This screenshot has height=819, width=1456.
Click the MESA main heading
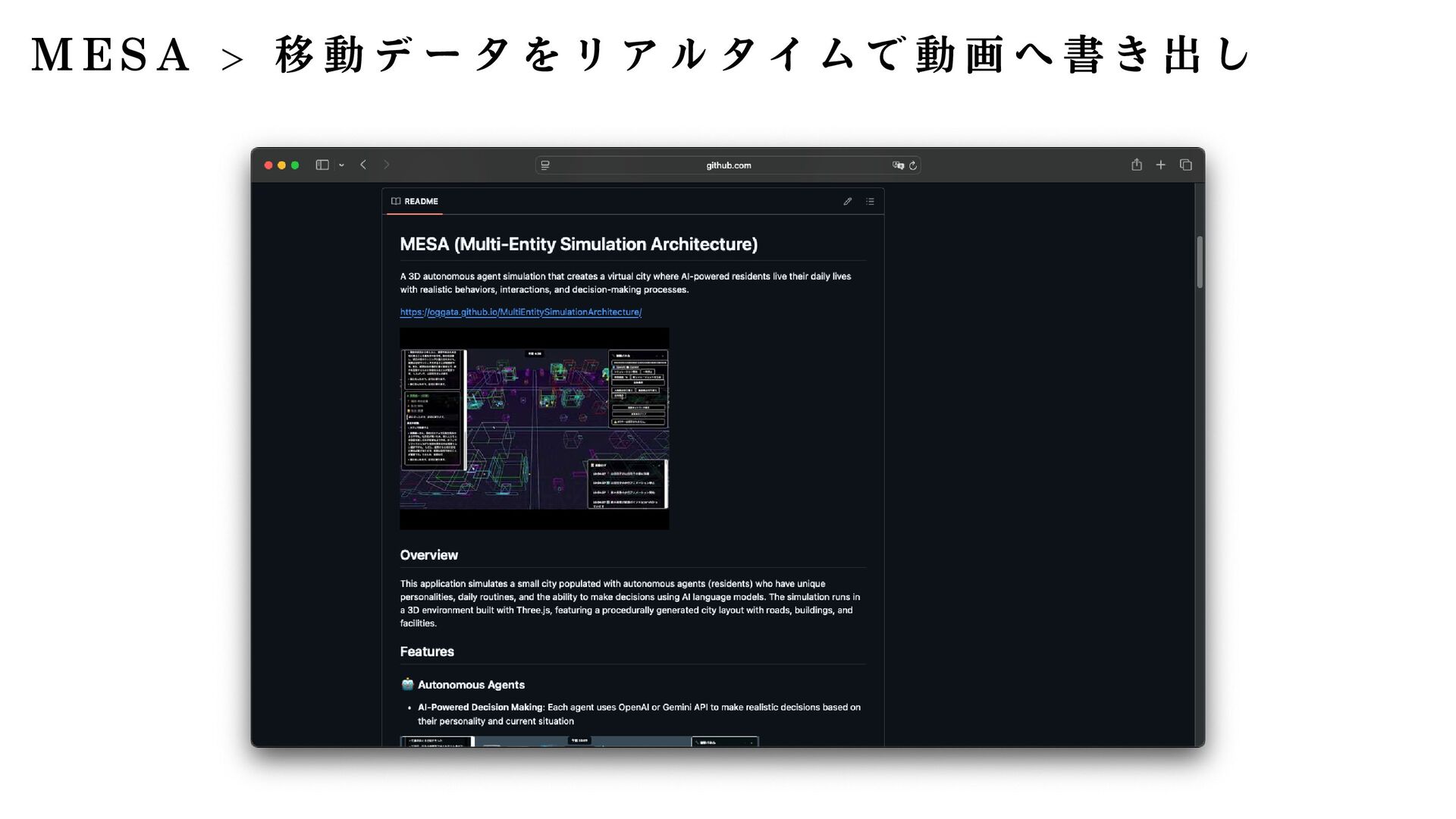[x=579, y=244]
